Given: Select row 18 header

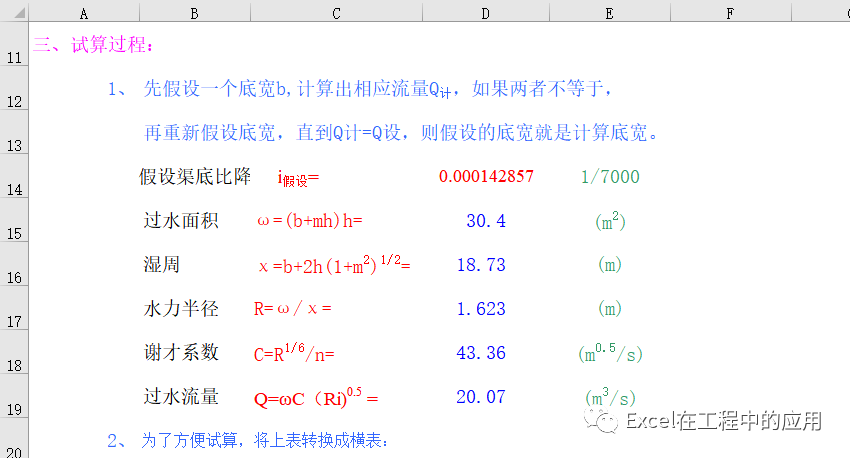Looking at the screenshot, I should click(14, 352).
